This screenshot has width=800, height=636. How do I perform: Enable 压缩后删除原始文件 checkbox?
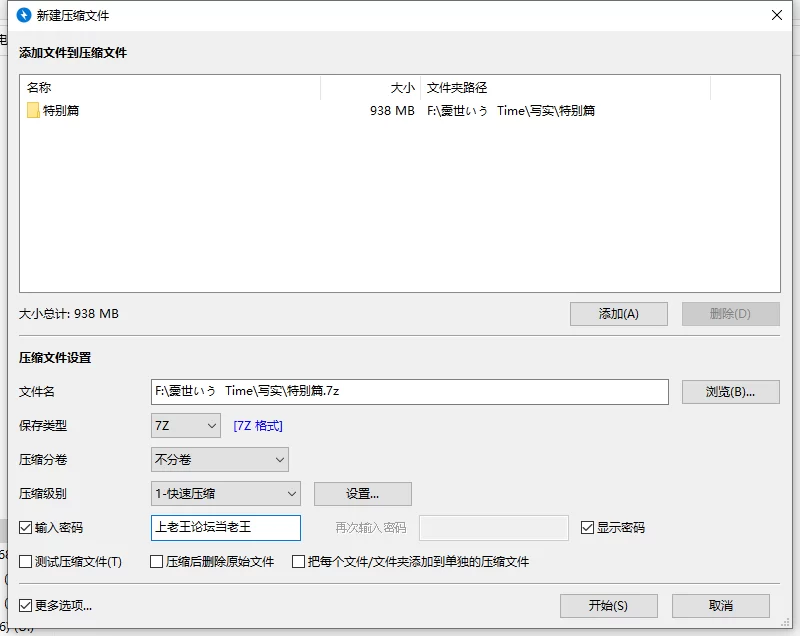tap(157, 562)
